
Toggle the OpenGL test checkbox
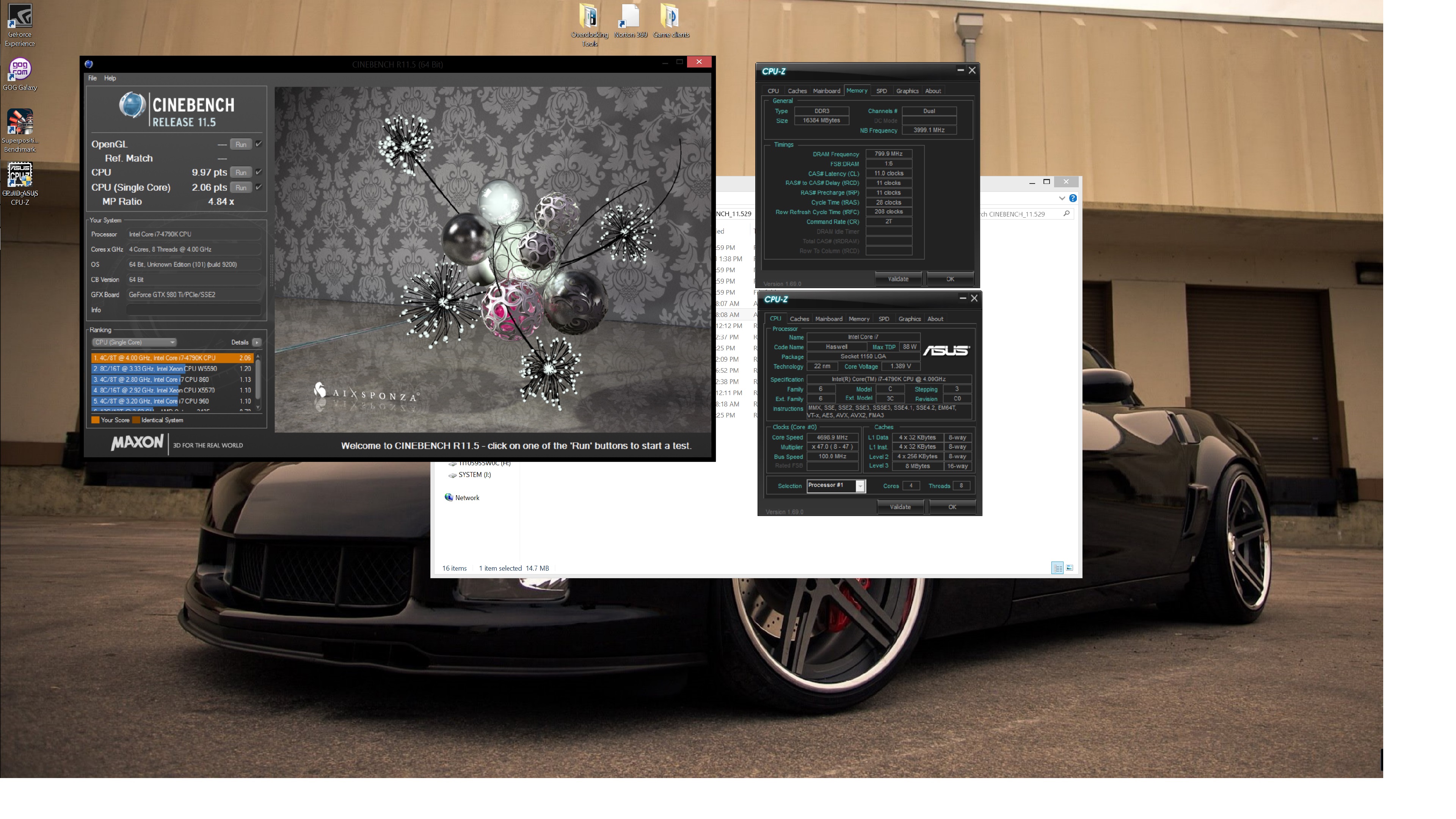[258, 144]
